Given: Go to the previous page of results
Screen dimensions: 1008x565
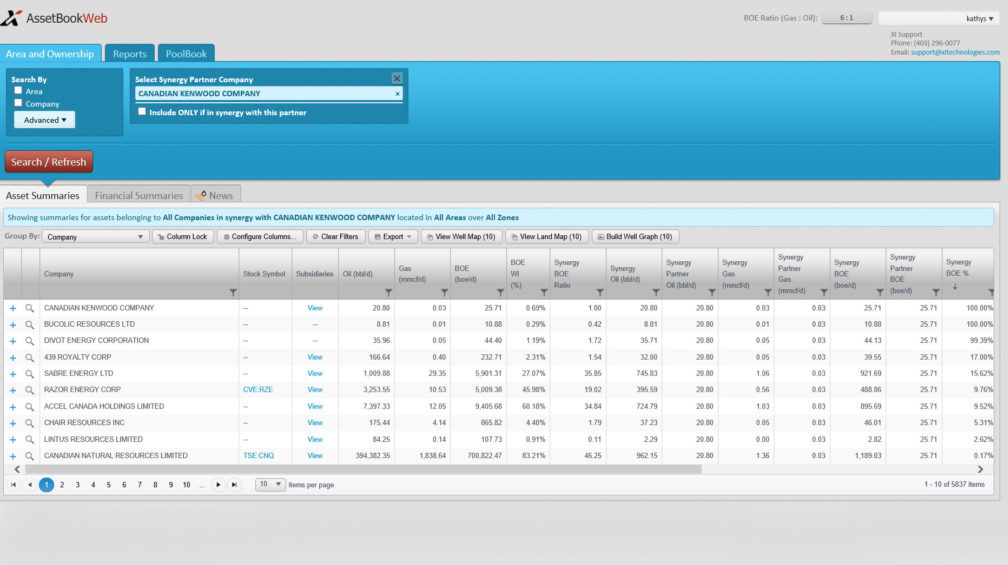Looking at the screenshot, I should (30, 485).
